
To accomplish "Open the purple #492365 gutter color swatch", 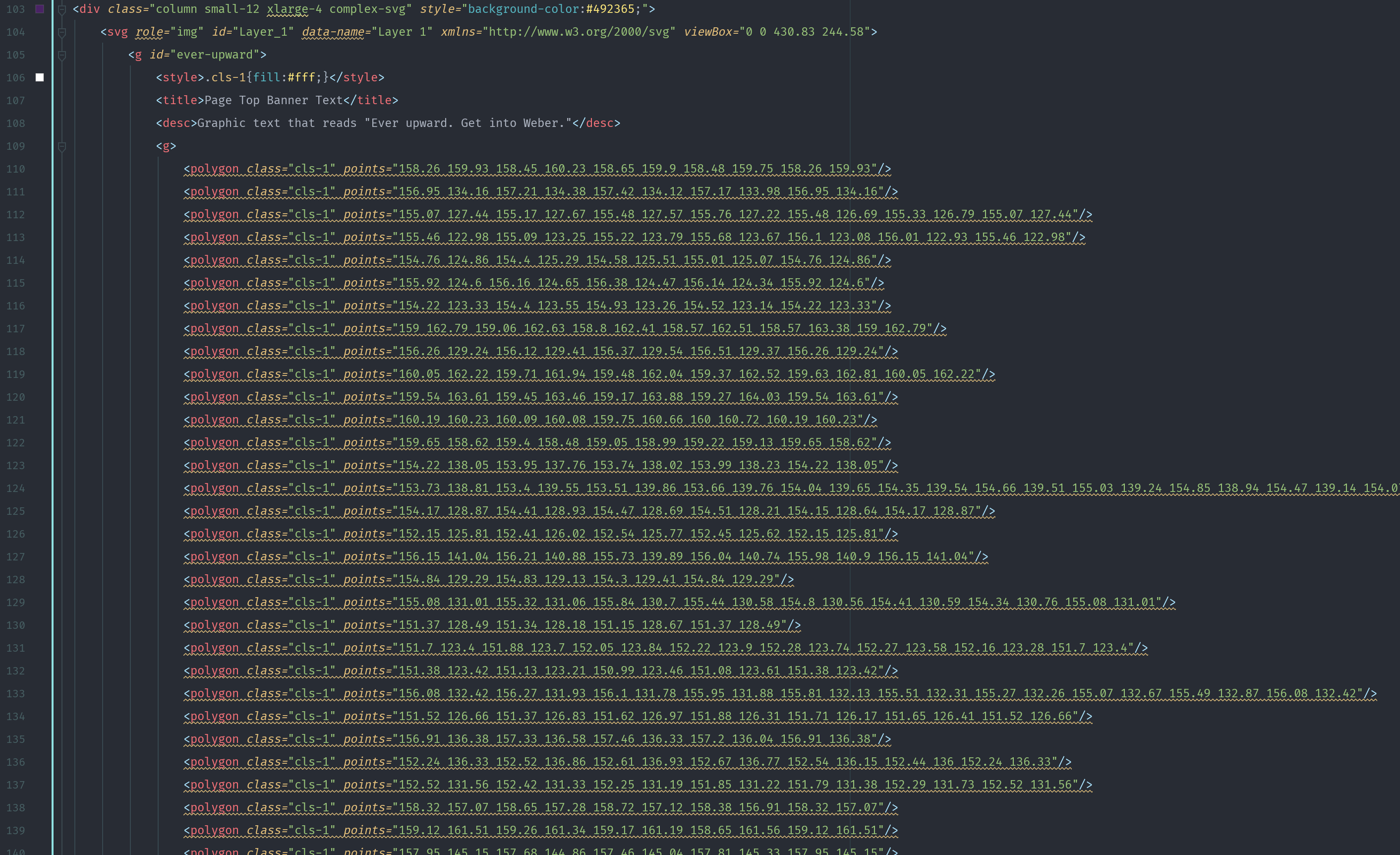I will point(40,9).
